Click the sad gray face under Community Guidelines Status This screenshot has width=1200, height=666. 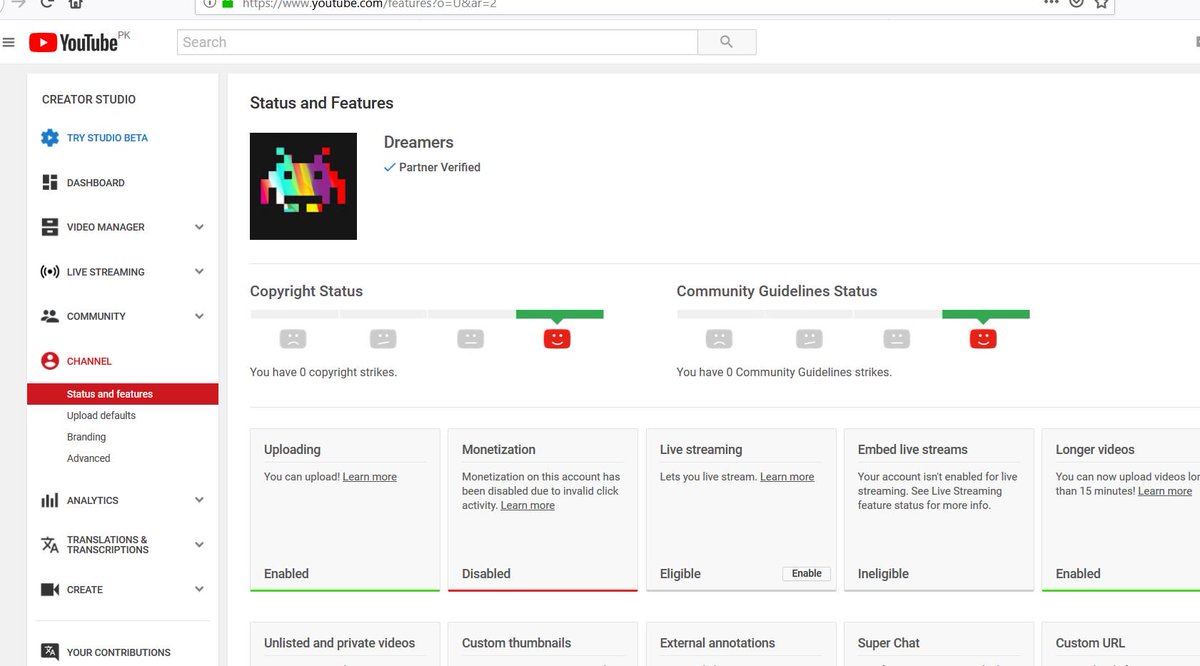[x=719, y=339]
